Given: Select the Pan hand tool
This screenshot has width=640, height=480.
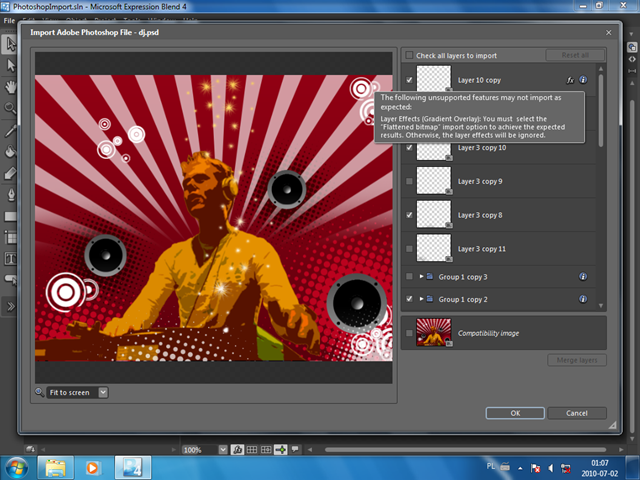Looking at the screenshot, I should (x=10, y=87).
